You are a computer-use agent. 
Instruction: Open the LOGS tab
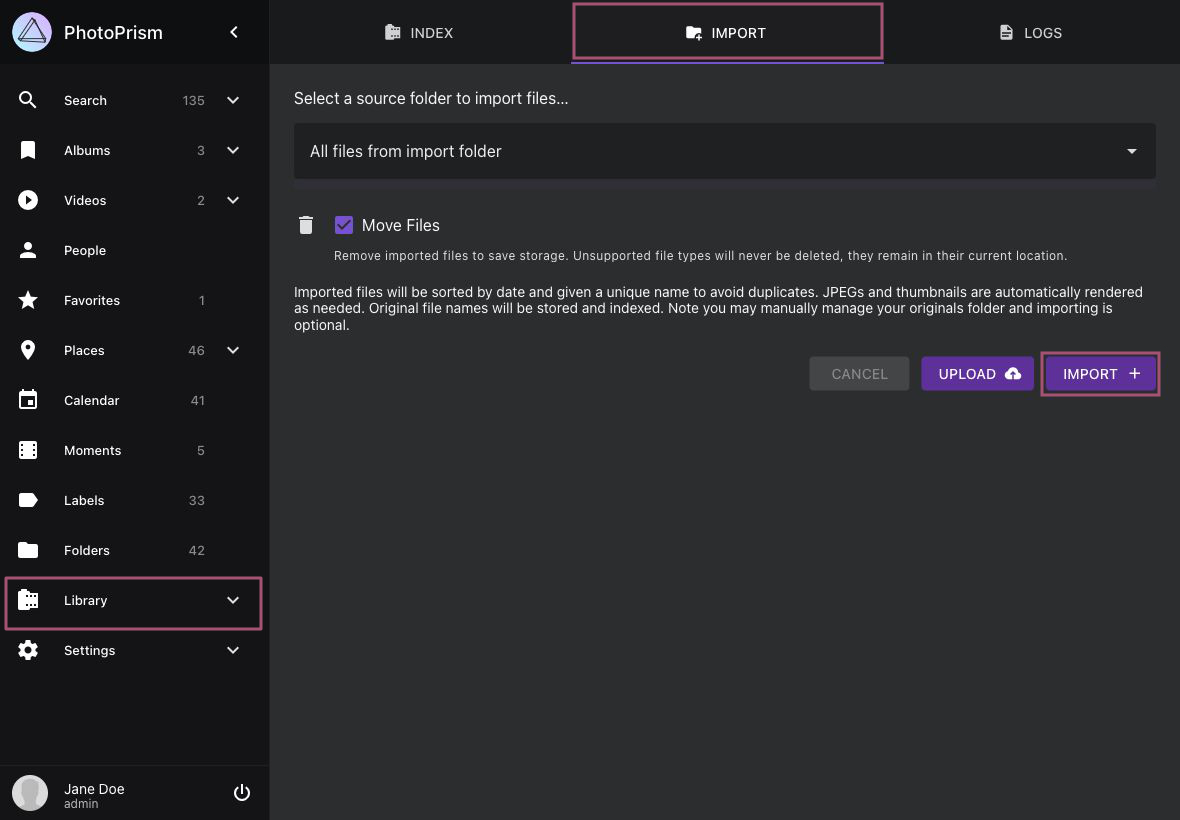[x=1029, y=32]
